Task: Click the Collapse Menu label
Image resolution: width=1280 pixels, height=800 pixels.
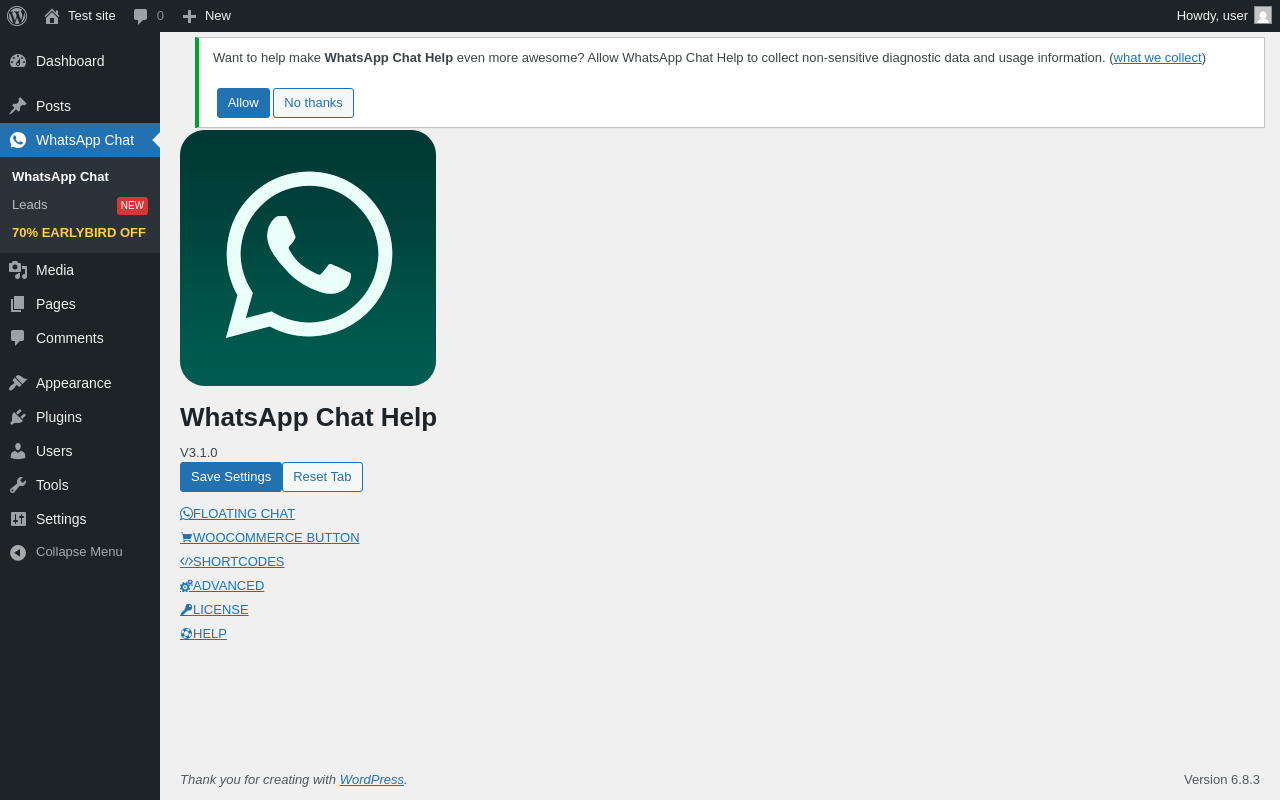Action: tap(79, 552)
